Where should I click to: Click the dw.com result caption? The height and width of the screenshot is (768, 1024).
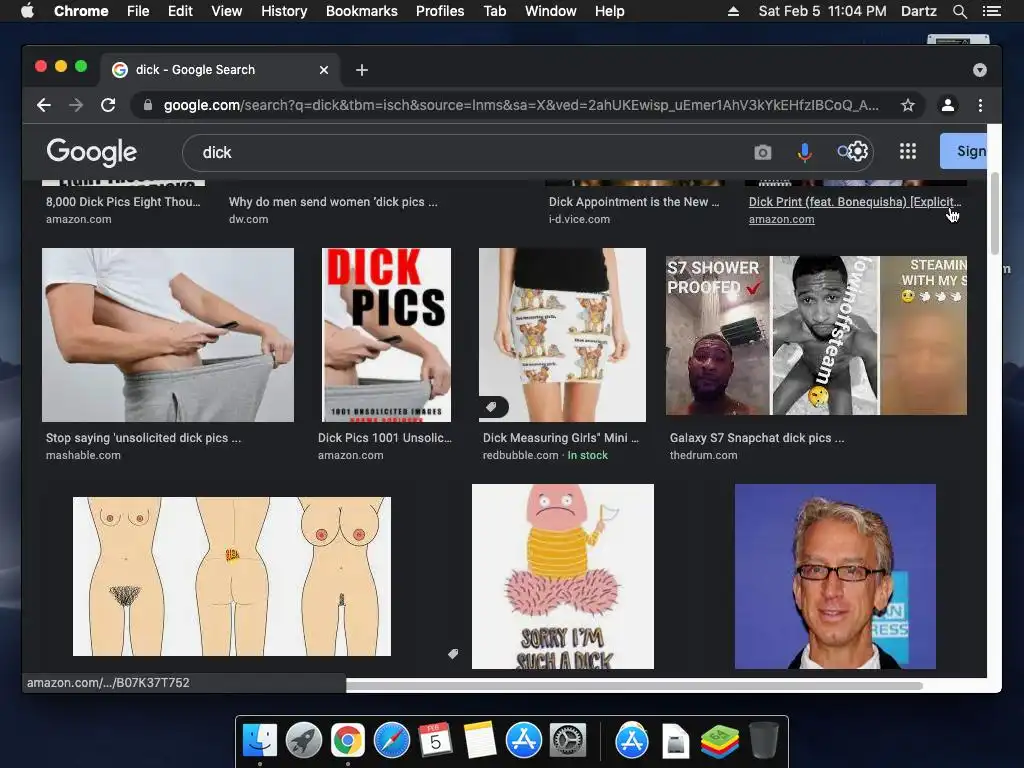click(248, 219)
